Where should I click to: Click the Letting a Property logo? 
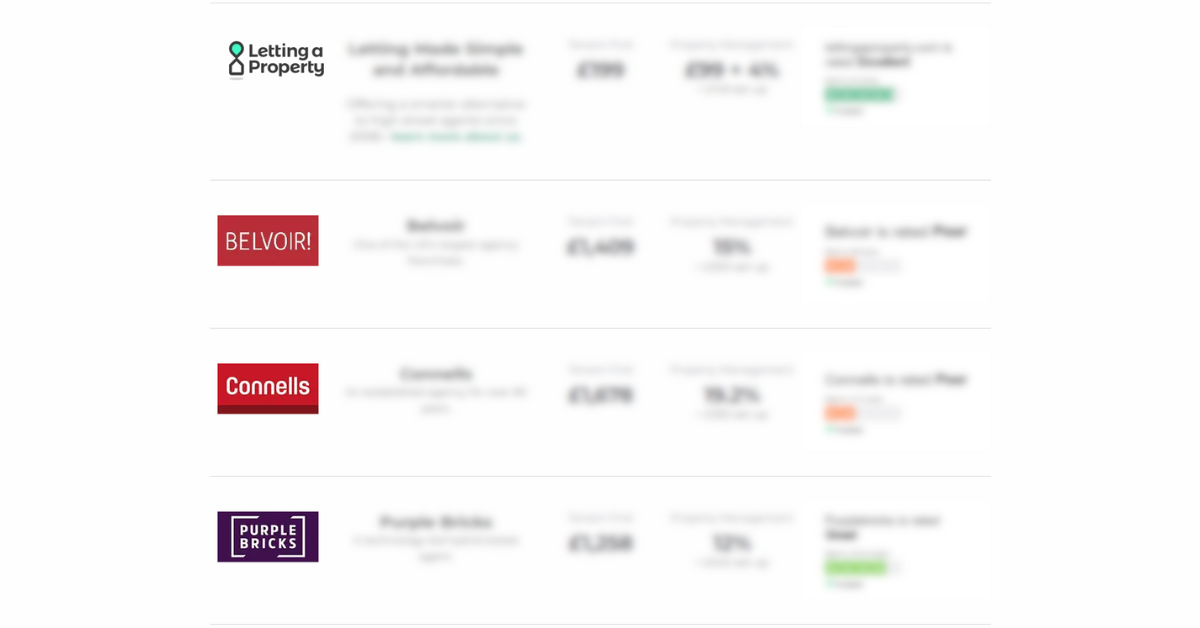[x=275, y=60]
